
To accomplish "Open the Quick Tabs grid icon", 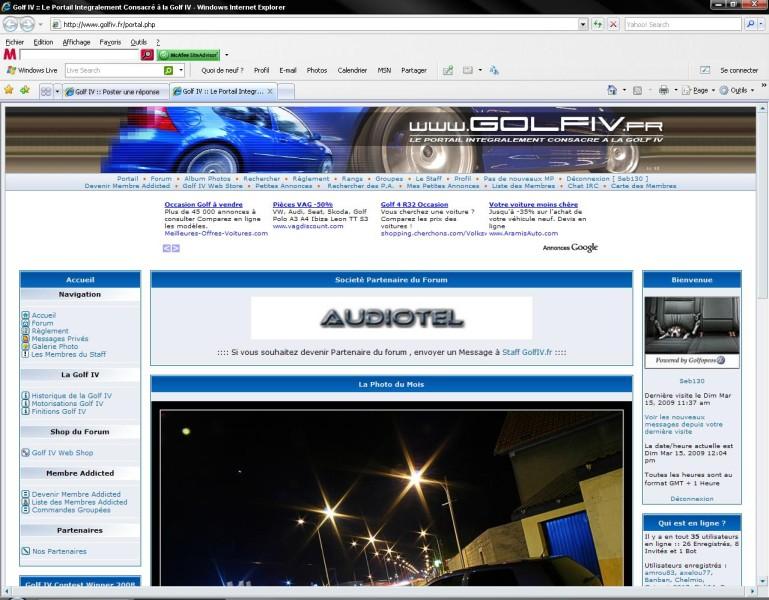I will point(46,91).
